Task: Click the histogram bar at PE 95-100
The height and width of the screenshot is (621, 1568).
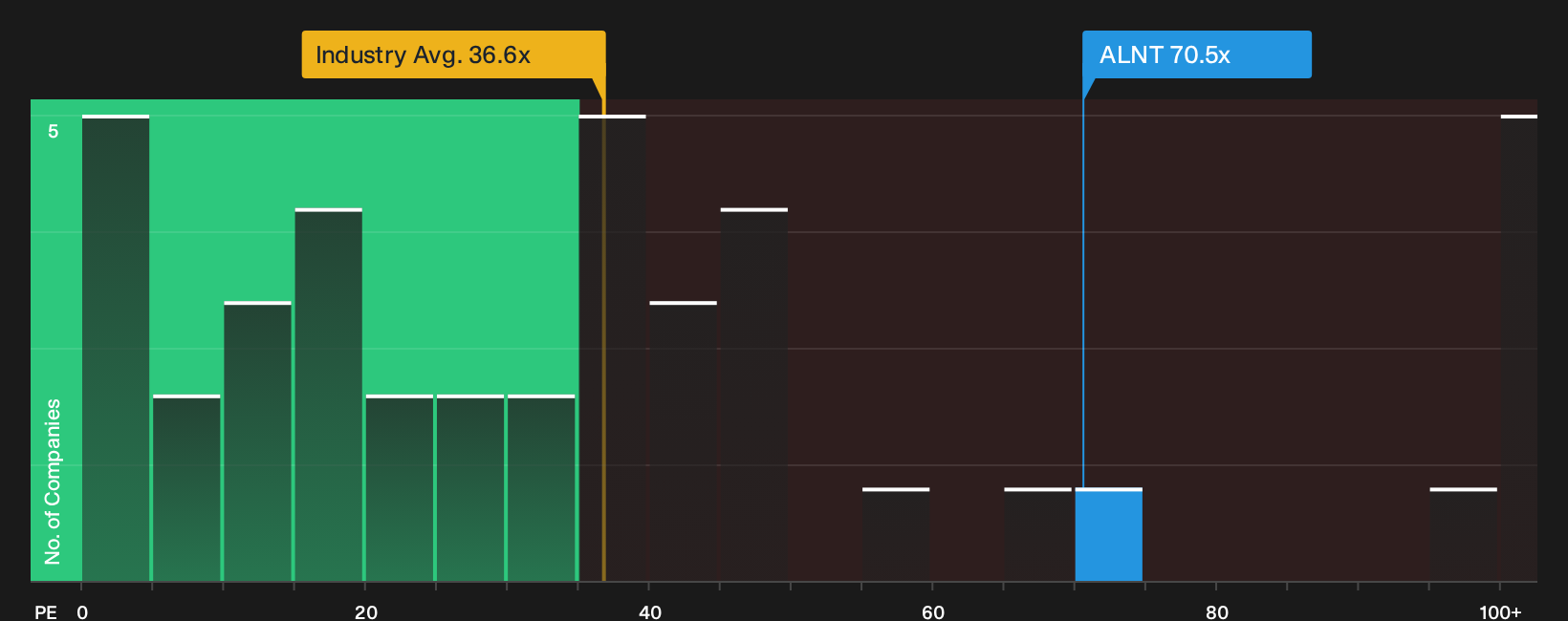Action: (x=1464, y=535)
